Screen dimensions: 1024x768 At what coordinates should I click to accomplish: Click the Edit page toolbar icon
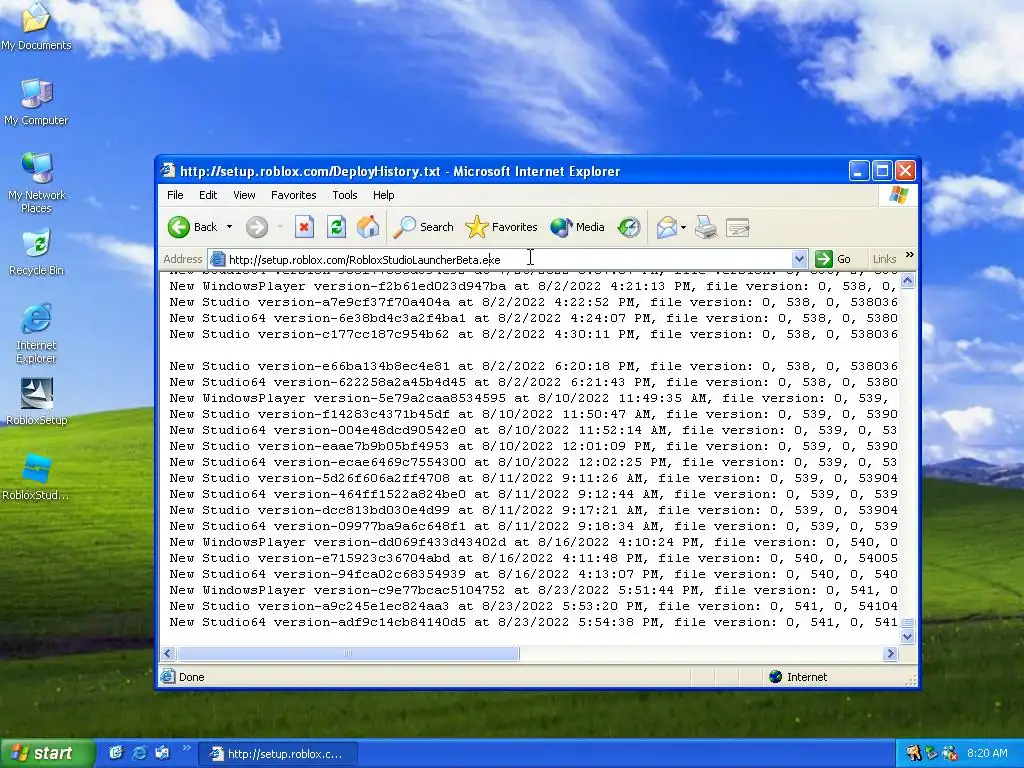tap(738, 227)
